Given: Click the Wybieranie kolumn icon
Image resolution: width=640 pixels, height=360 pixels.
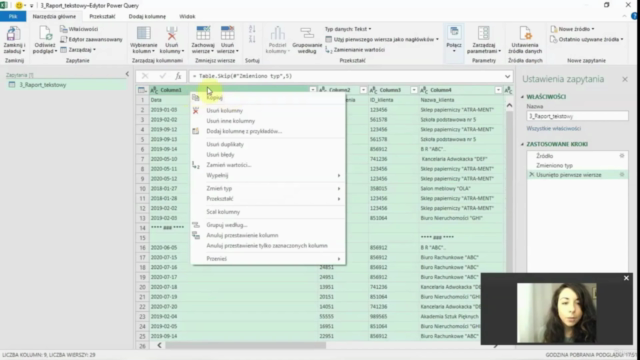Looking at the screenshot, I should point(143,34).
